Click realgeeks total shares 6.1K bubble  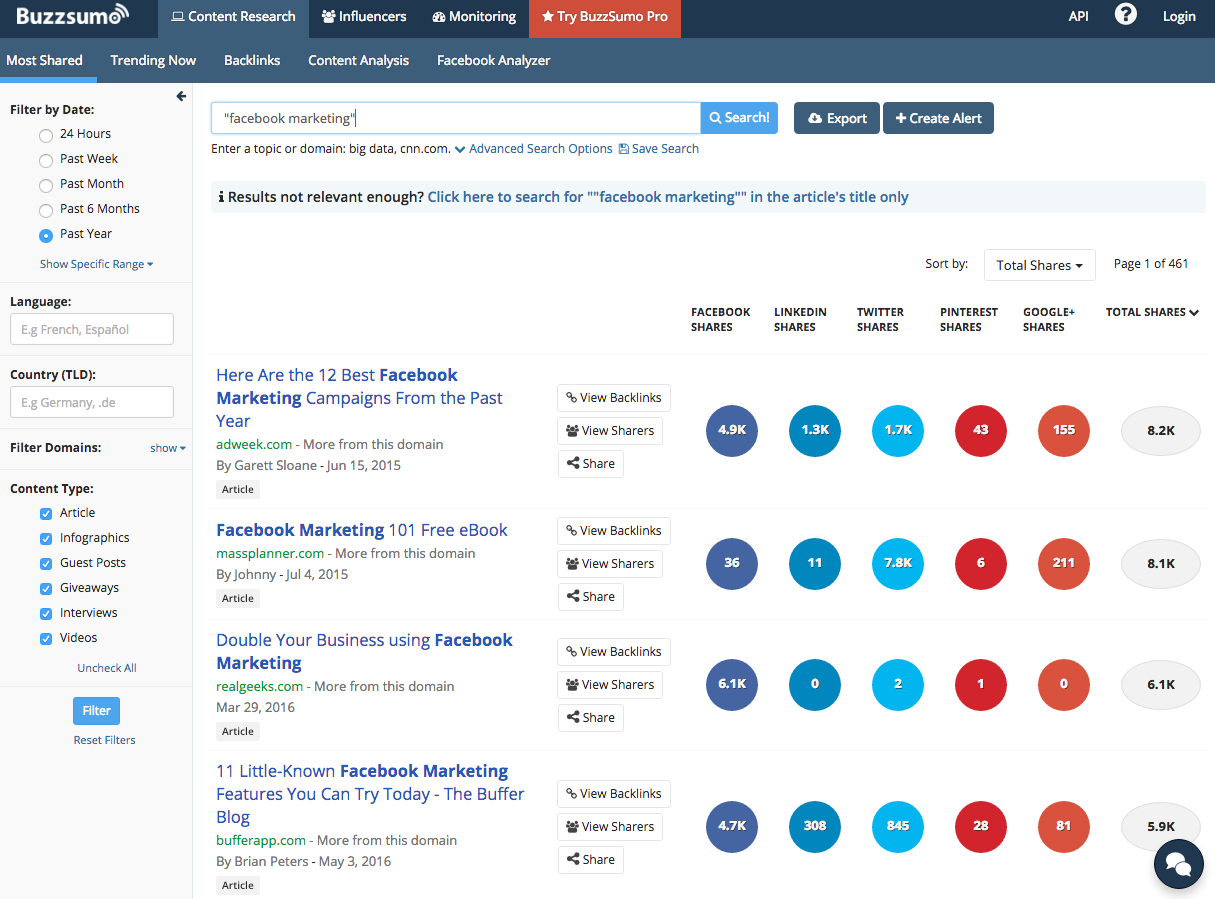point(1161,685)
